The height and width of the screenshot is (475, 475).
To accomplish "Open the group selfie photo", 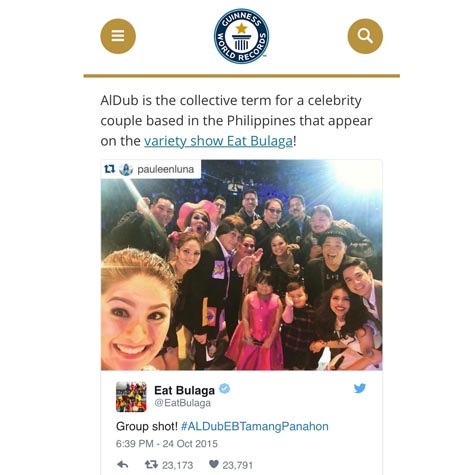I will [x=242, y=265].
